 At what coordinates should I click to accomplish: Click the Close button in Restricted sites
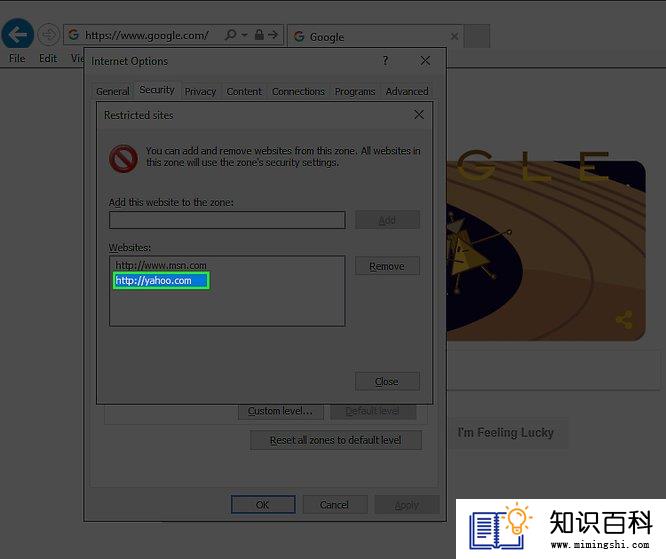coord(387,381)
